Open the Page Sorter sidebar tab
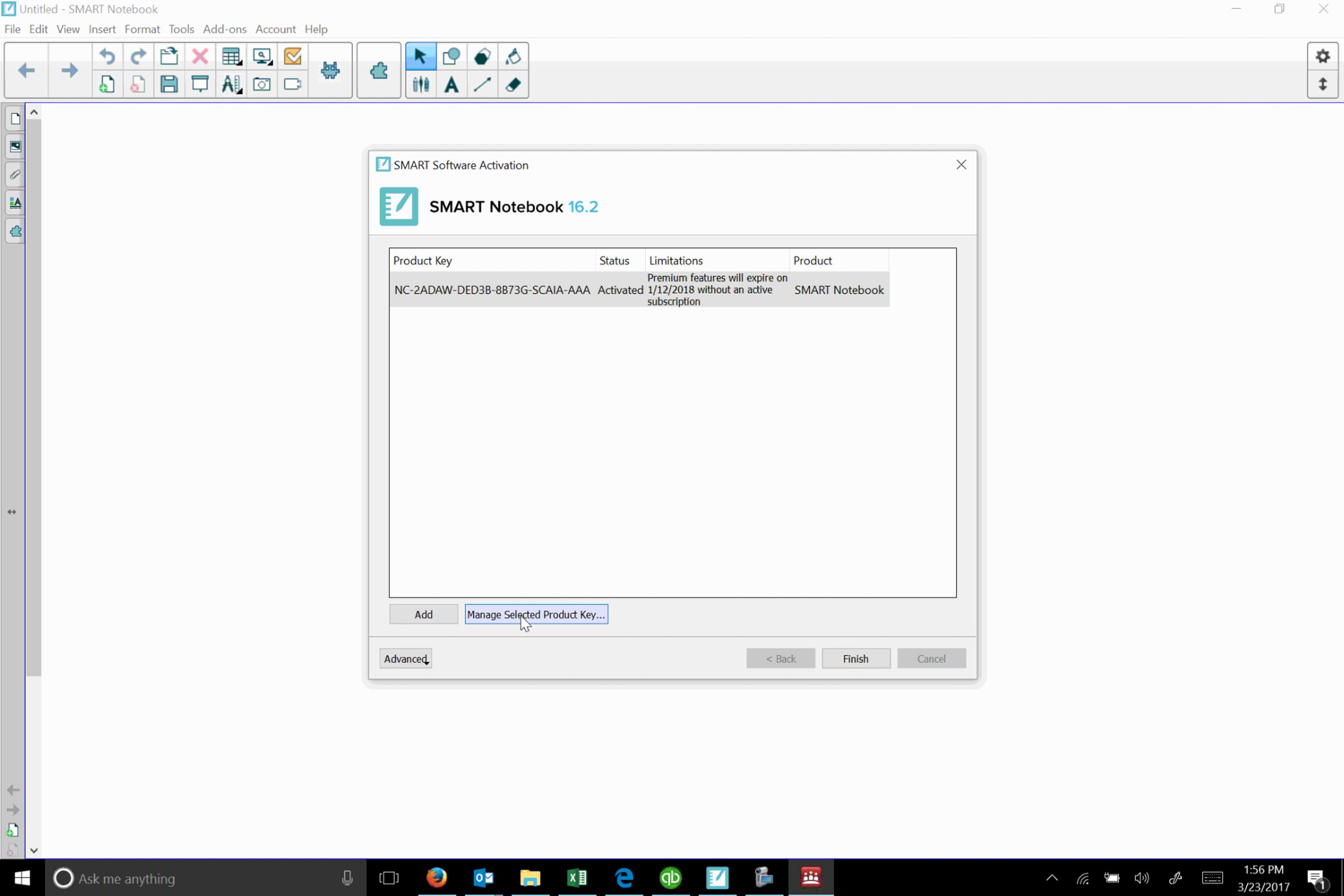 [x=15, y=119]
